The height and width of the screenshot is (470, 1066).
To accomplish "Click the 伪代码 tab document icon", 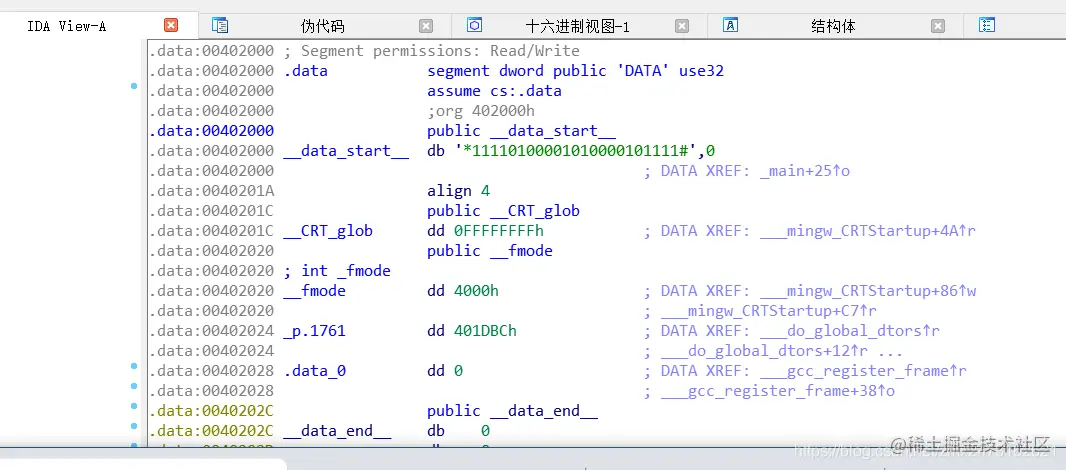I will click(220, 26).
